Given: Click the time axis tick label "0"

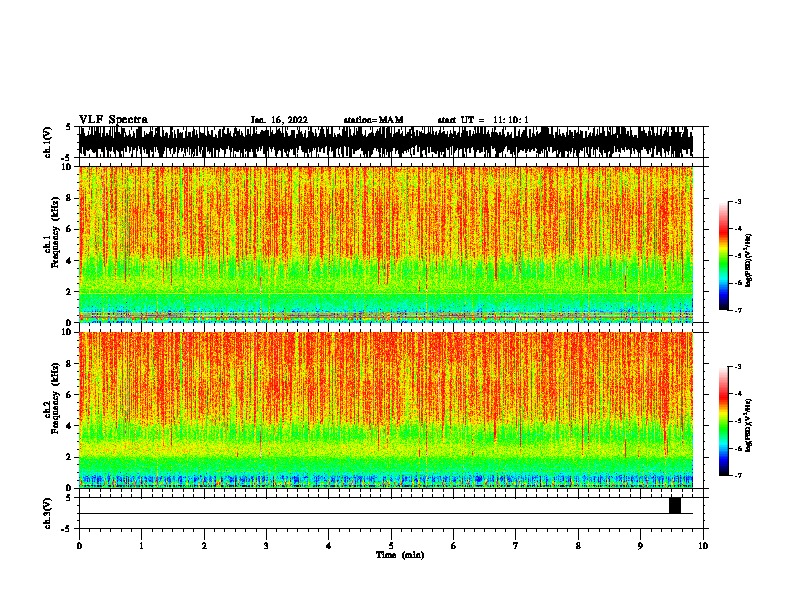Looking at the screenshot, I should click(79, 546).
